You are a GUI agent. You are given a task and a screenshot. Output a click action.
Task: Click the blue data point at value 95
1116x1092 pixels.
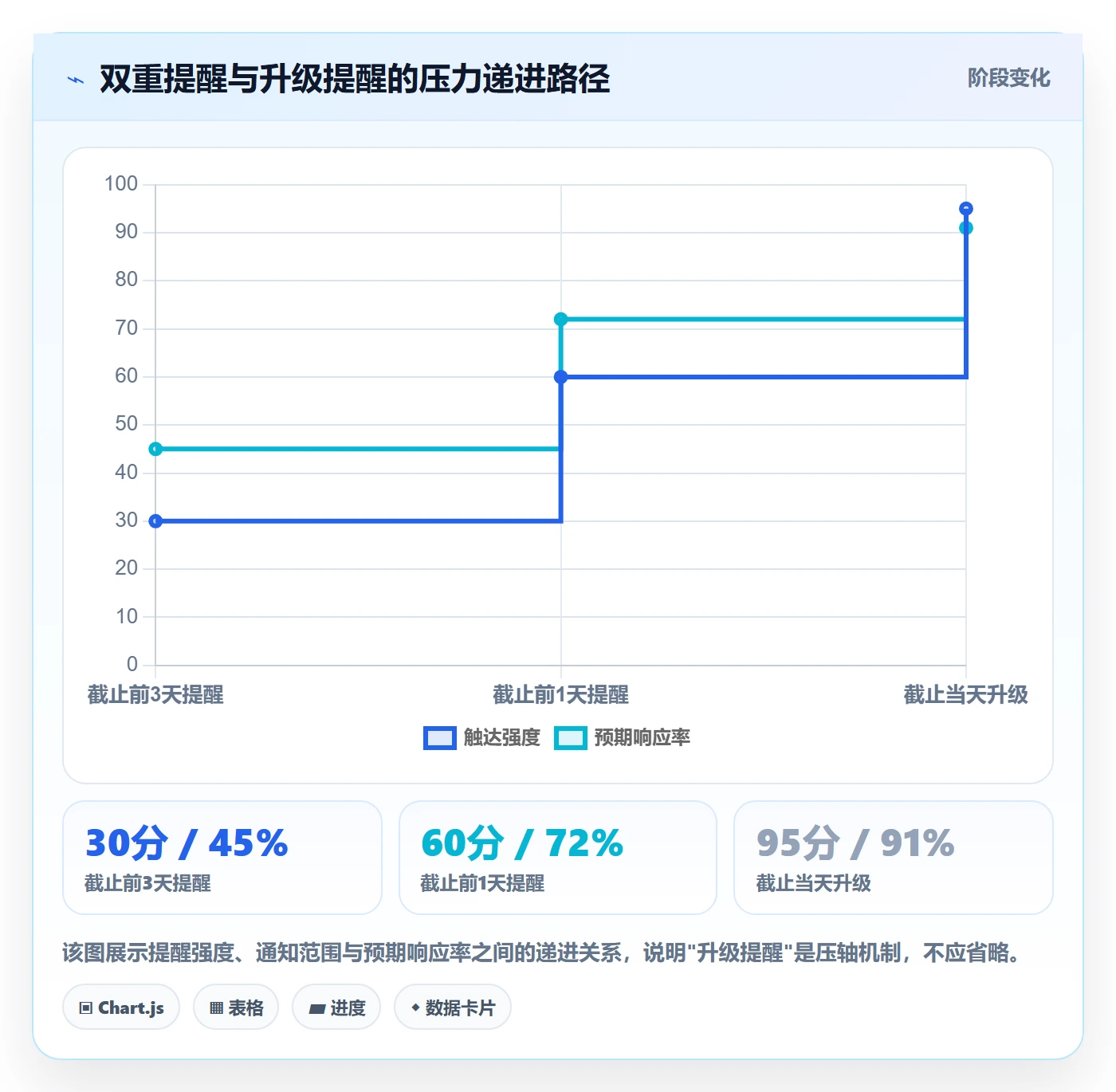(966, 209)
